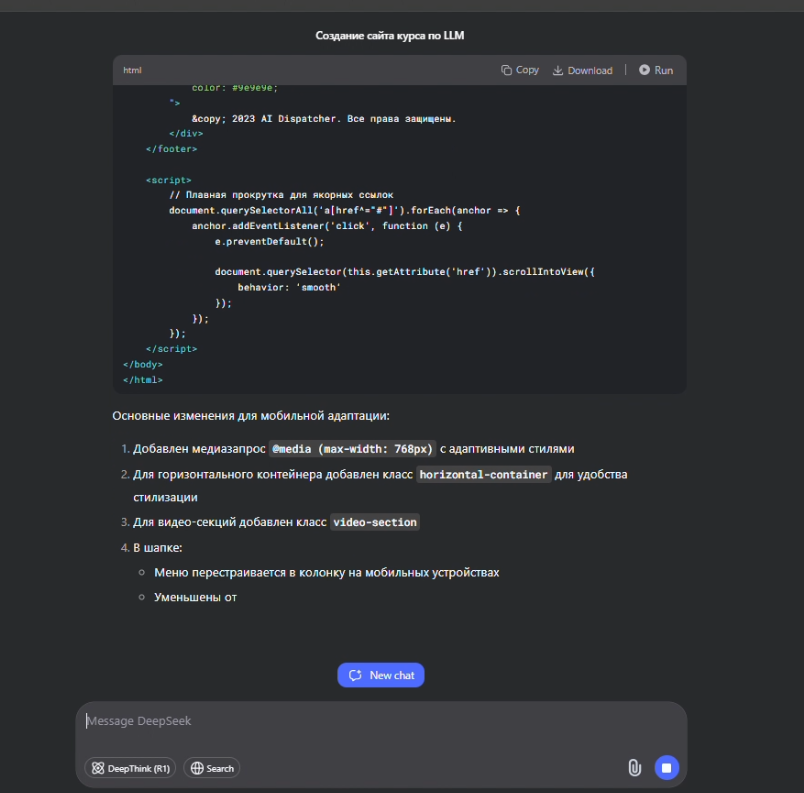Click the bullet Меню перестраивается в колонку
This screenshot has height=793, width=804.
pos(327,573)
